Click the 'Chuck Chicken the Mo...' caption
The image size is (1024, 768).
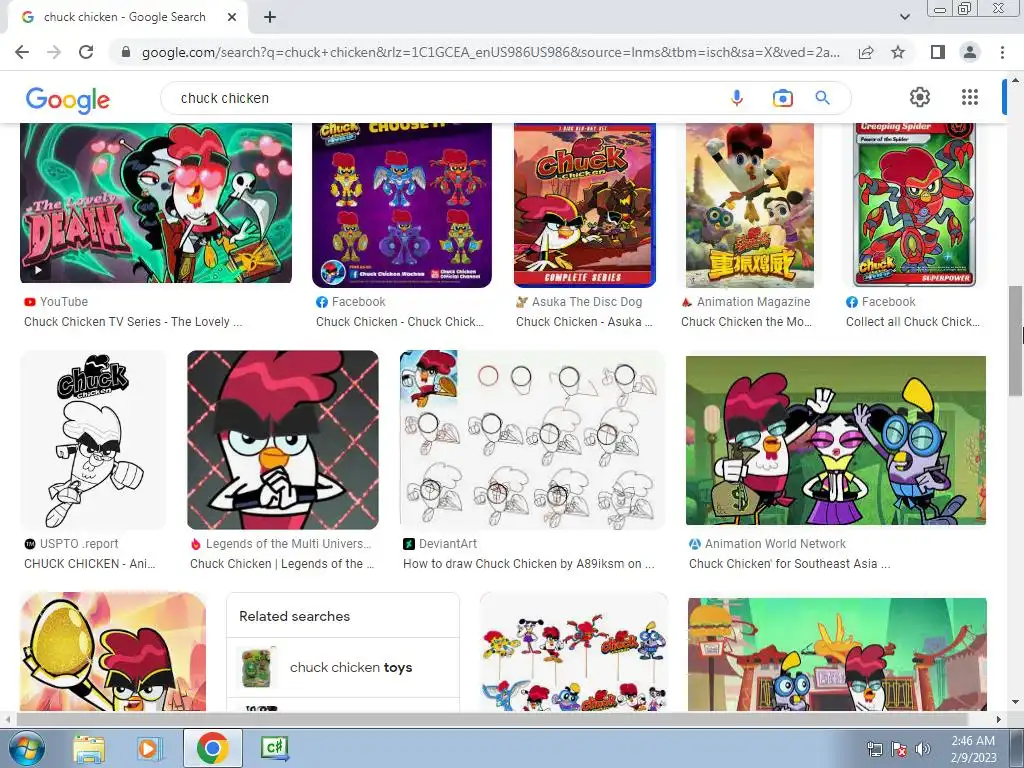pyautogui.click(x=746, y=322)
